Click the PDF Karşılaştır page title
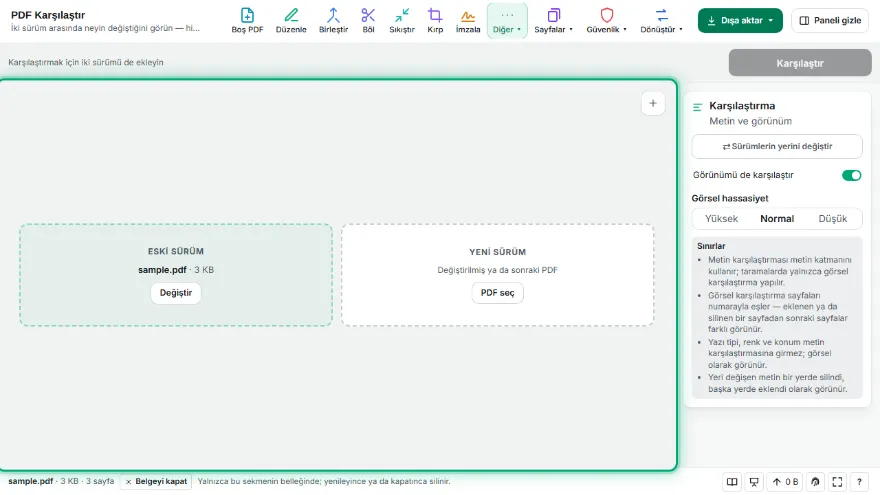This screenshot has width=880, height=495. [x=48, y=15]
